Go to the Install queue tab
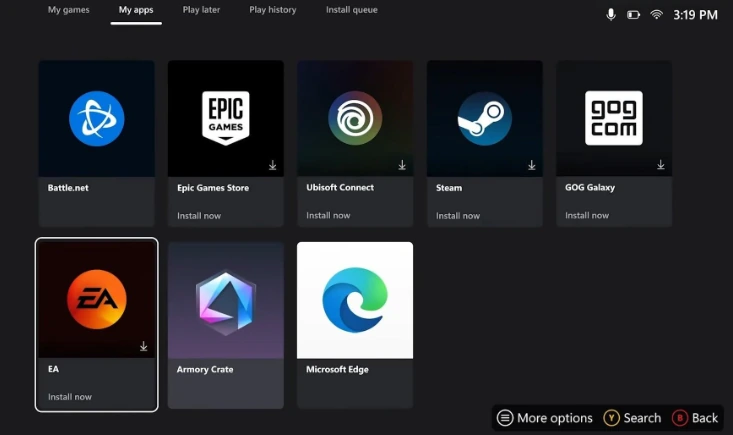 pyautogui.click(x=352, y=10)
